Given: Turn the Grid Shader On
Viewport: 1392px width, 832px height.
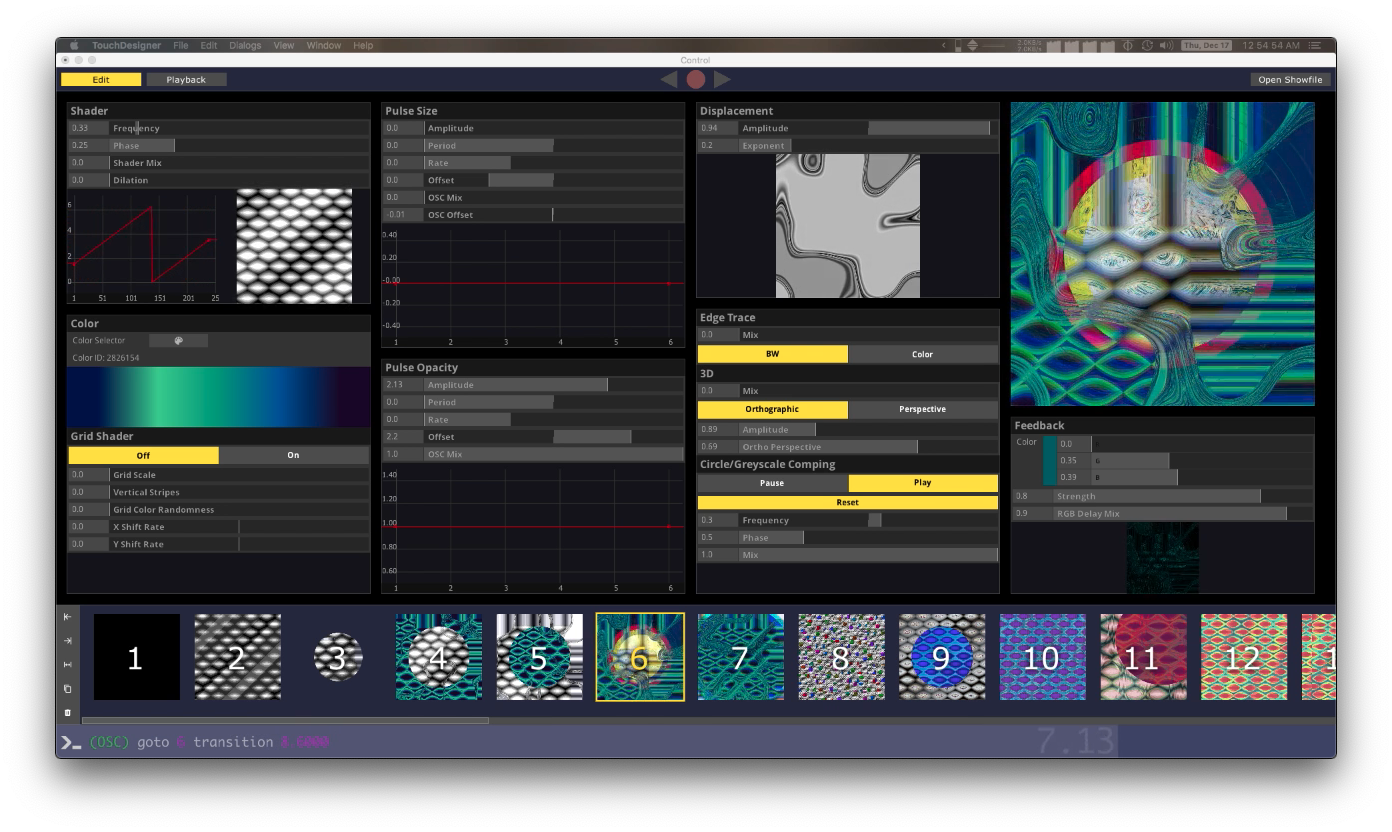Looking at the screenshot, I should pos(293,455).
